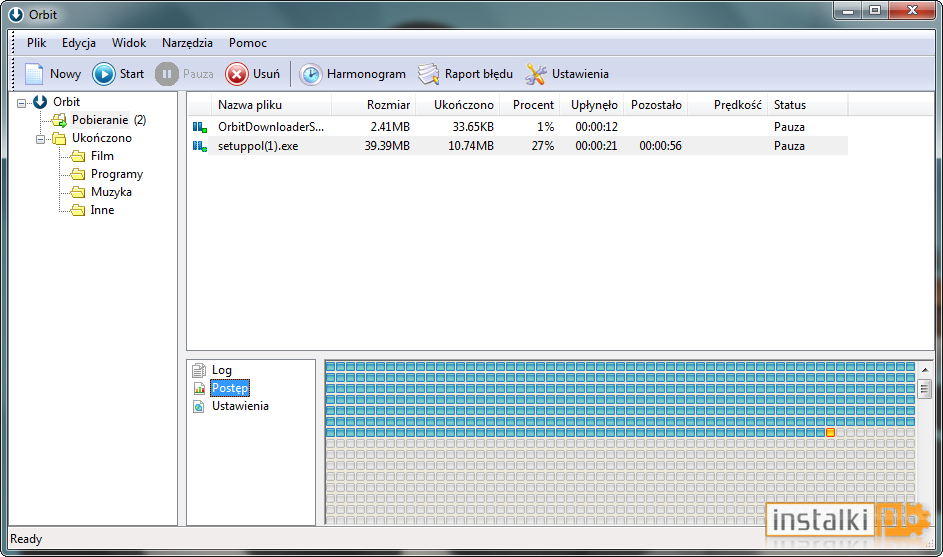
Task: Click the status icon of OrbitDownloaderS... row
Action: pos(200,127)
